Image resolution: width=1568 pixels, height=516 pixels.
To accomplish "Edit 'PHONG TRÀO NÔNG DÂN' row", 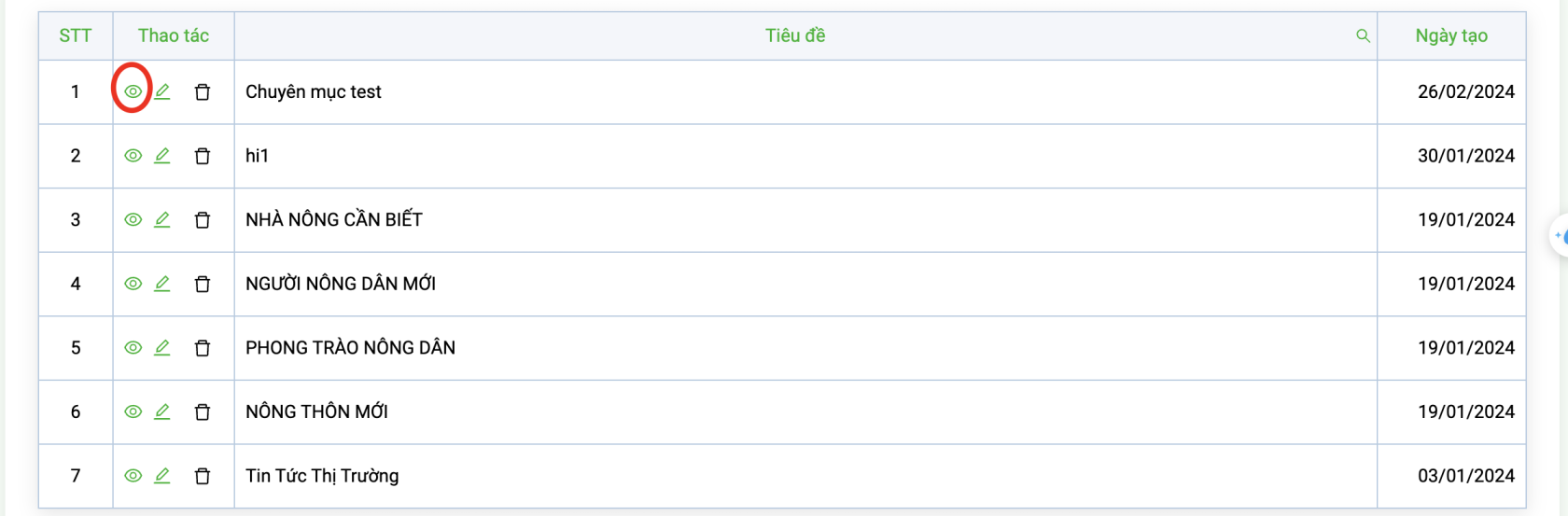I will tap(162, 347).
